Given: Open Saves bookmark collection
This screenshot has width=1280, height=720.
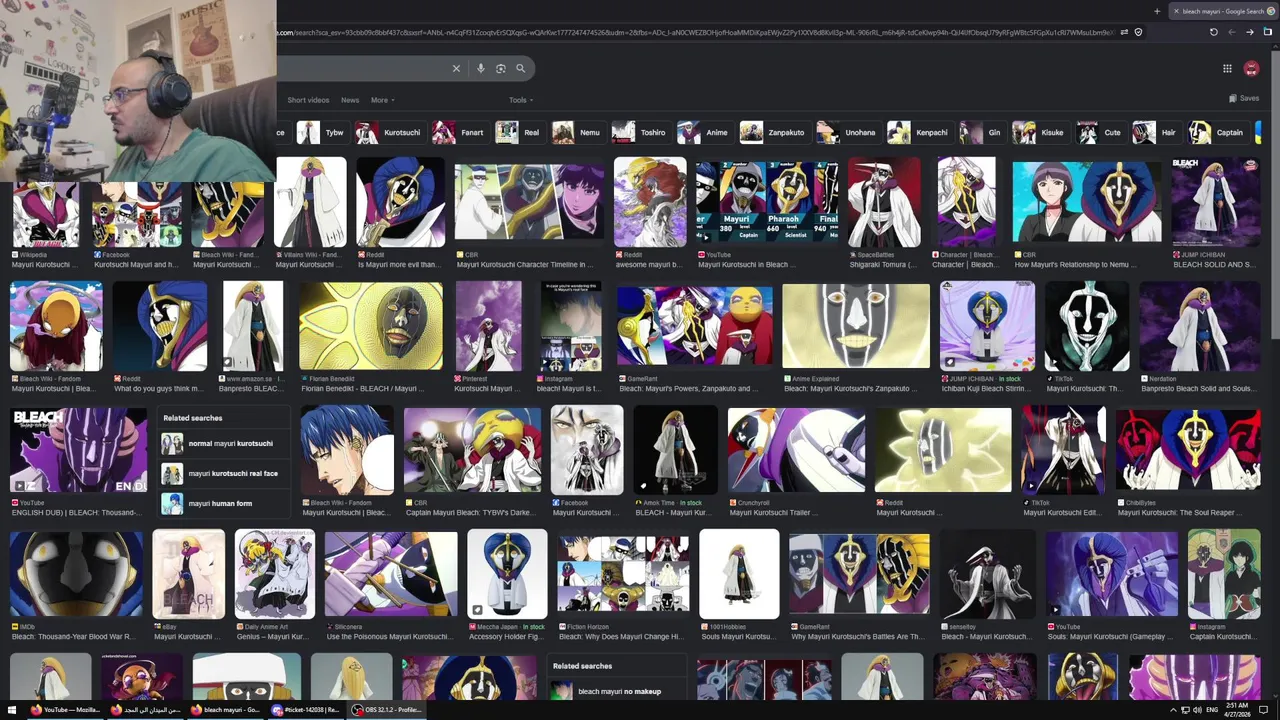Looking at the screenshot, I should point(1244,98).
